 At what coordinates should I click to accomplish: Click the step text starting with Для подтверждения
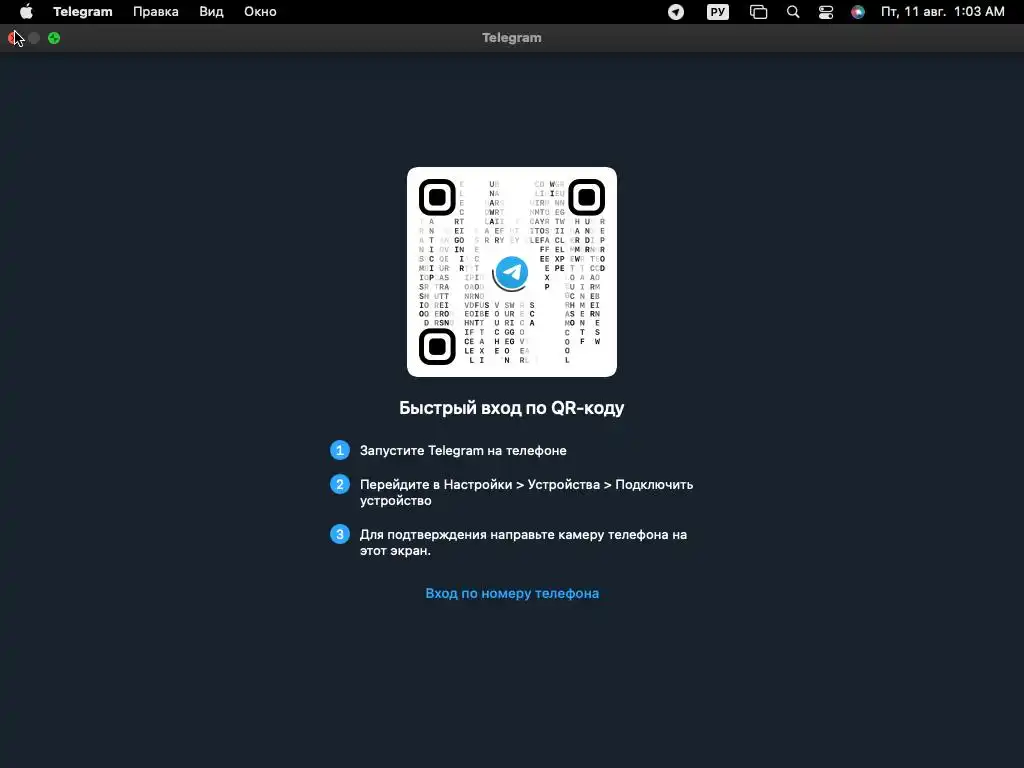pyautogui.click(x=523, y=542)
